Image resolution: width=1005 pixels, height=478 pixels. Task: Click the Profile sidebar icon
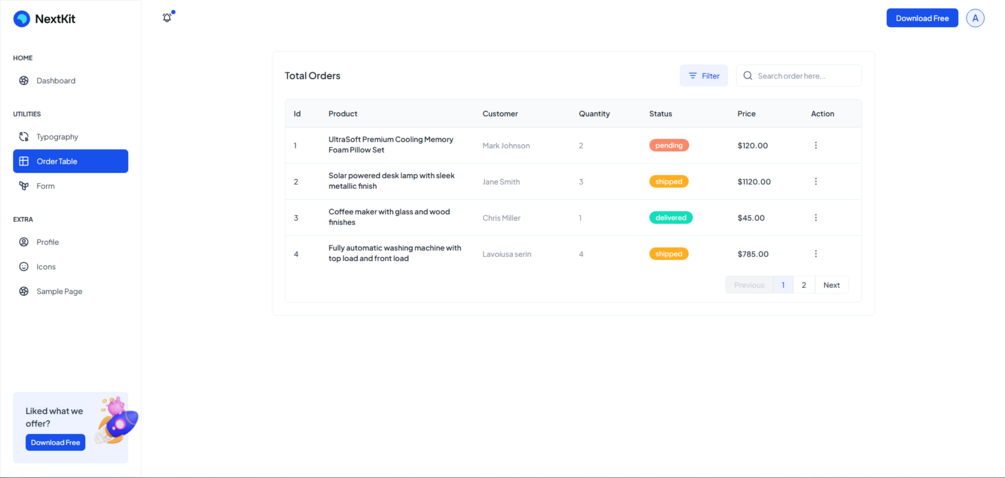(x=24, y=242)
